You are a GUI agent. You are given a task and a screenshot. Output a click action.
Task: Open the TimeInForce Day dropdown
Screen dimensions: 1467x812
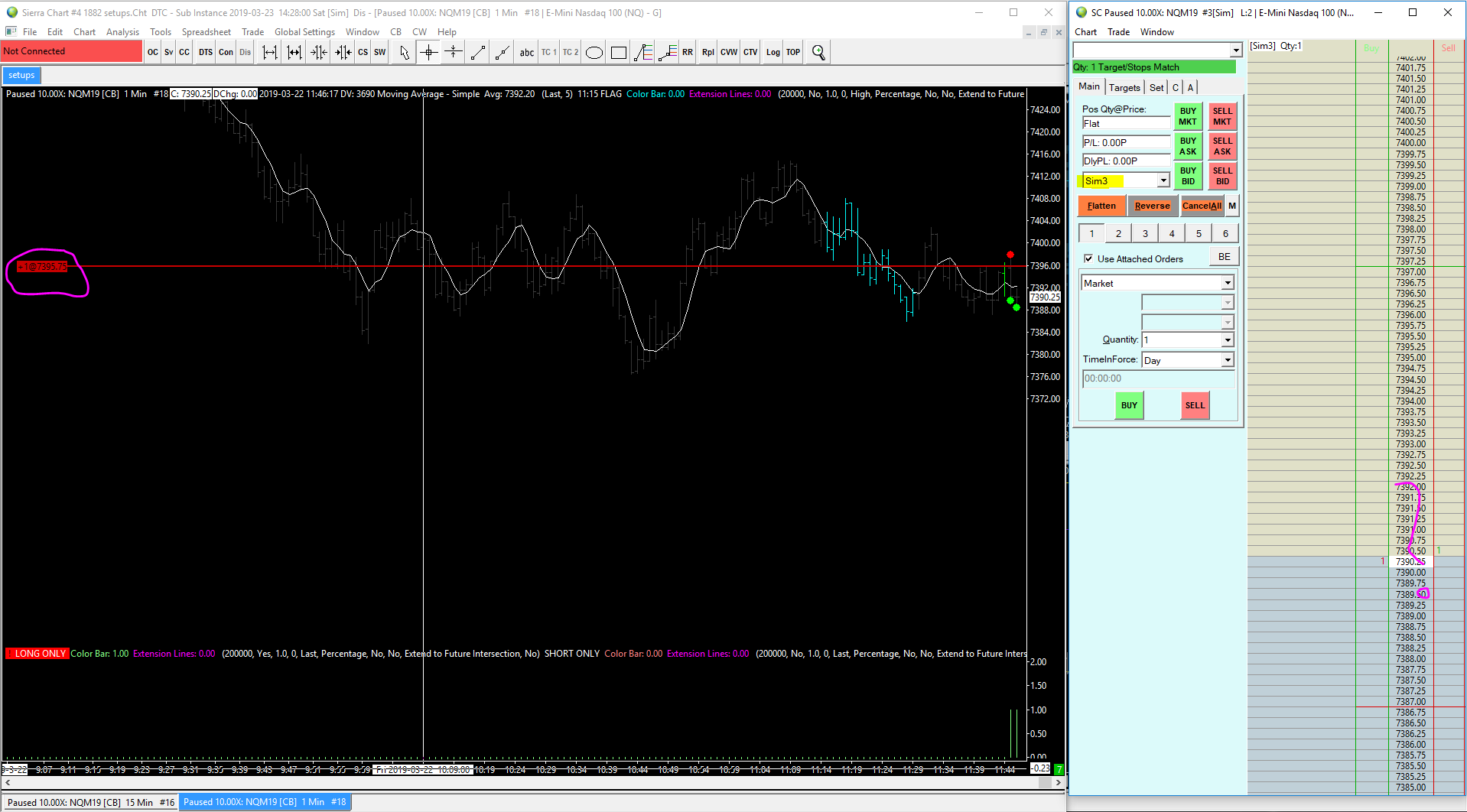1227,360
